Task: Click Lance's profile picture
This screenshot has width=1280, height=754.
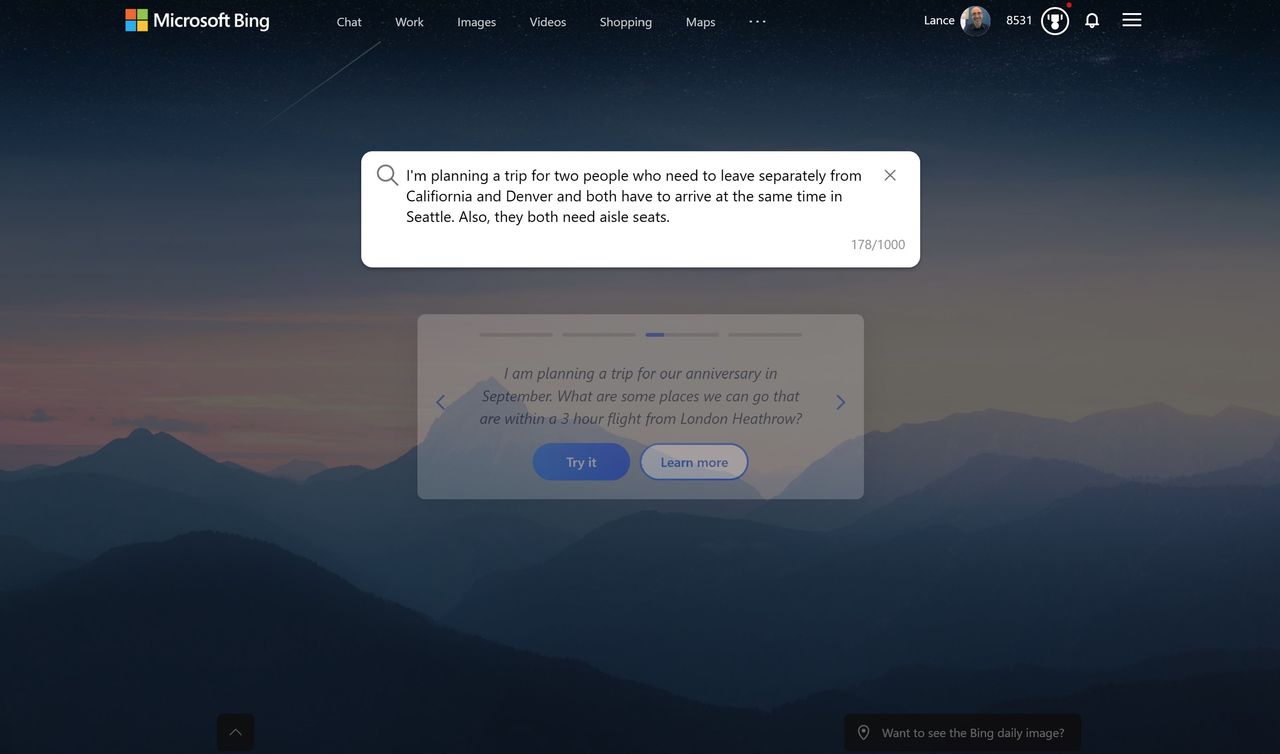Action: coord(975,20)
